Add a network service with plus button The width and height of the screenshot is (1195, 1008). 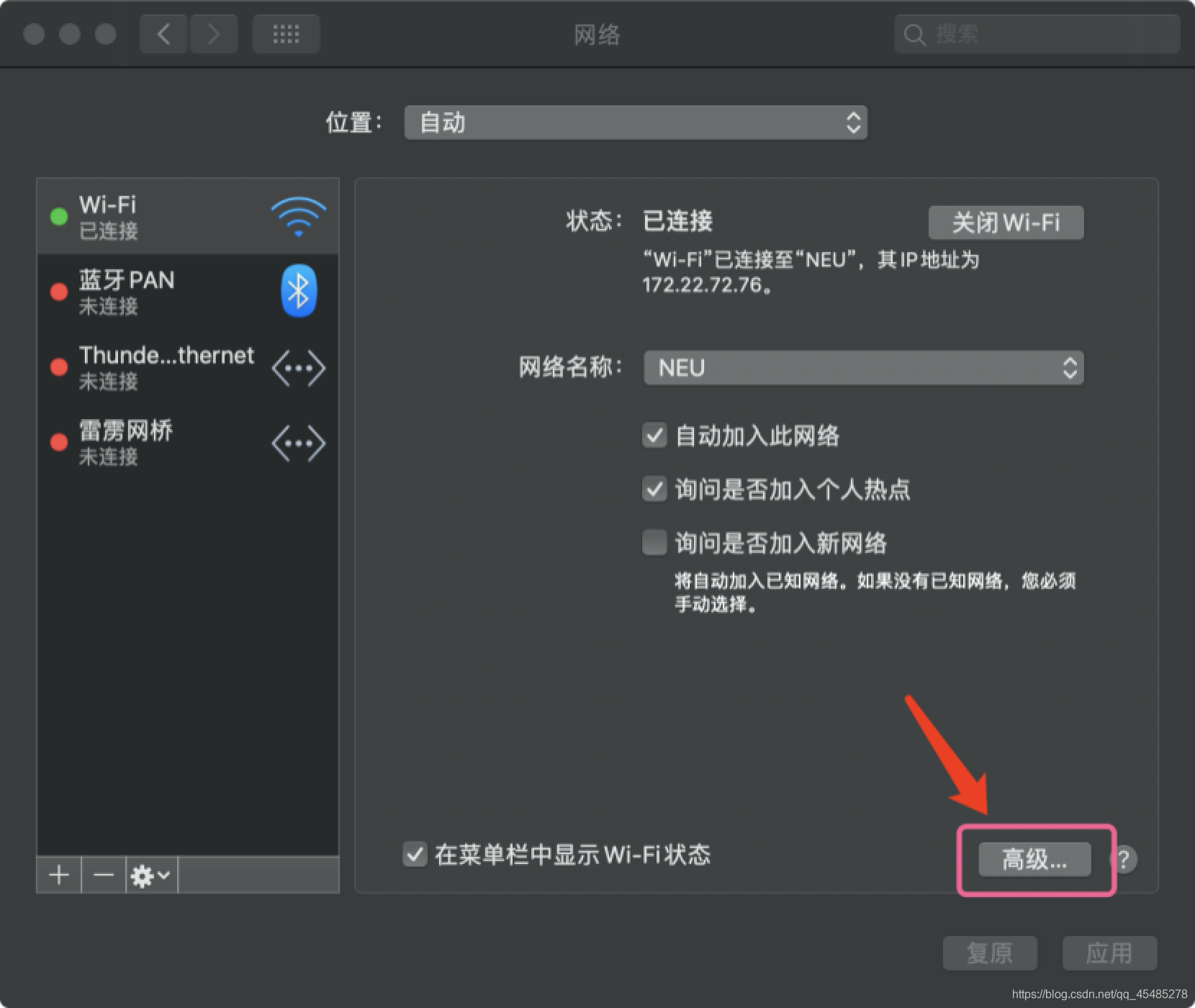59,875
